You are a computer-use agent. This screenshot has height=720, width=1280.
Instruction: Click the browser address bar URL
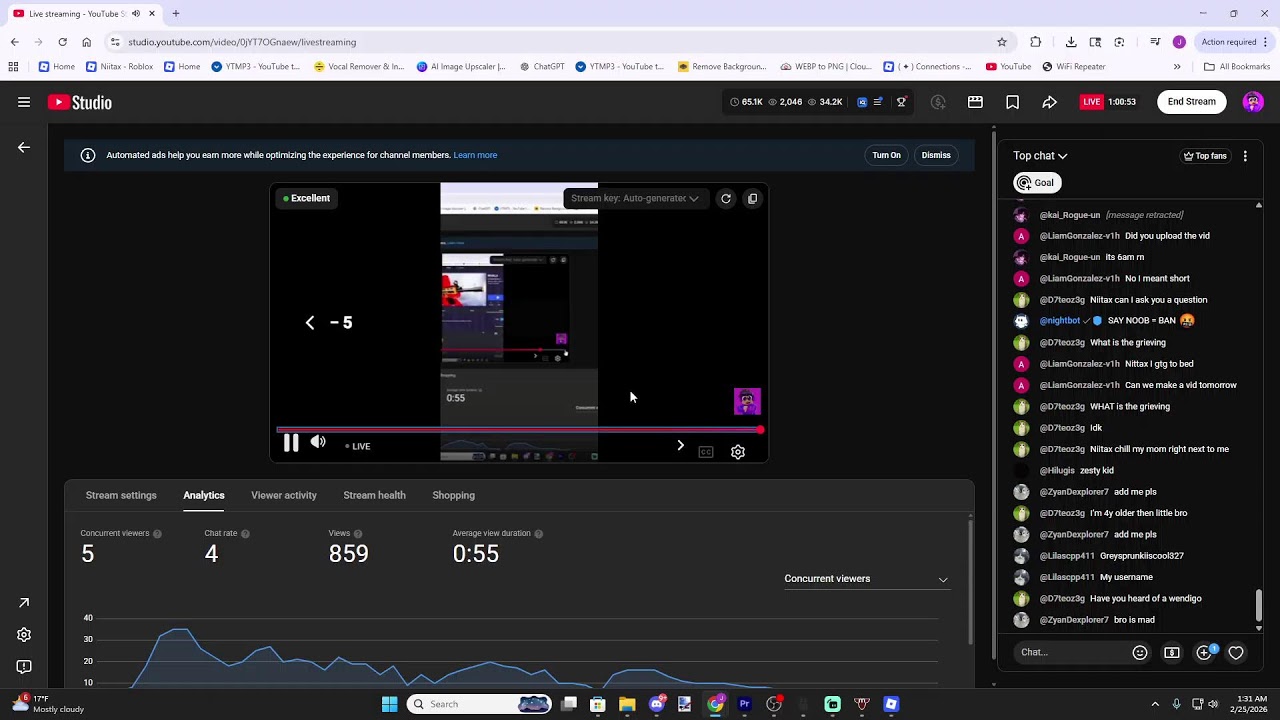coord(242,42)
